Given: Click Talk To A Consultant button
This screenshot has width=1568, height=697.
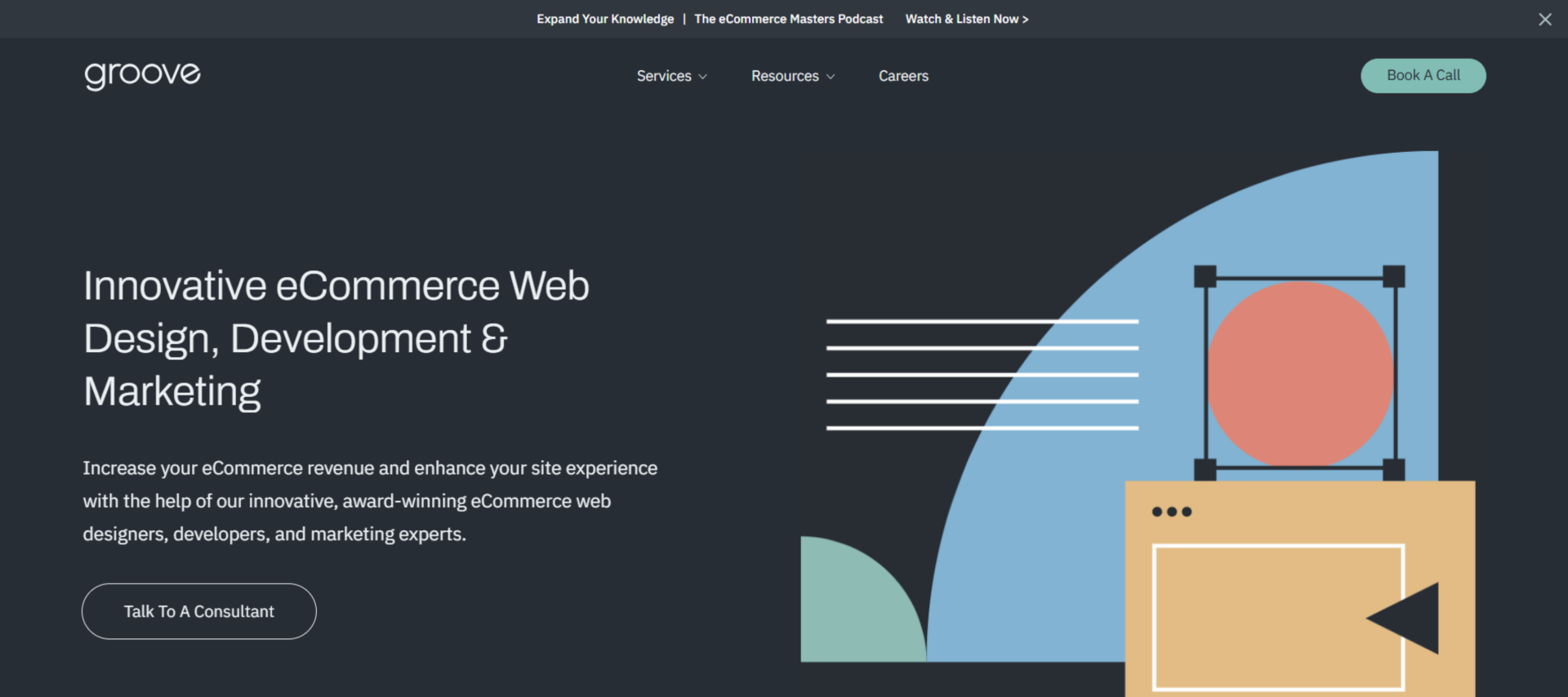Looking at the screenshot, I should click(199, 611).
